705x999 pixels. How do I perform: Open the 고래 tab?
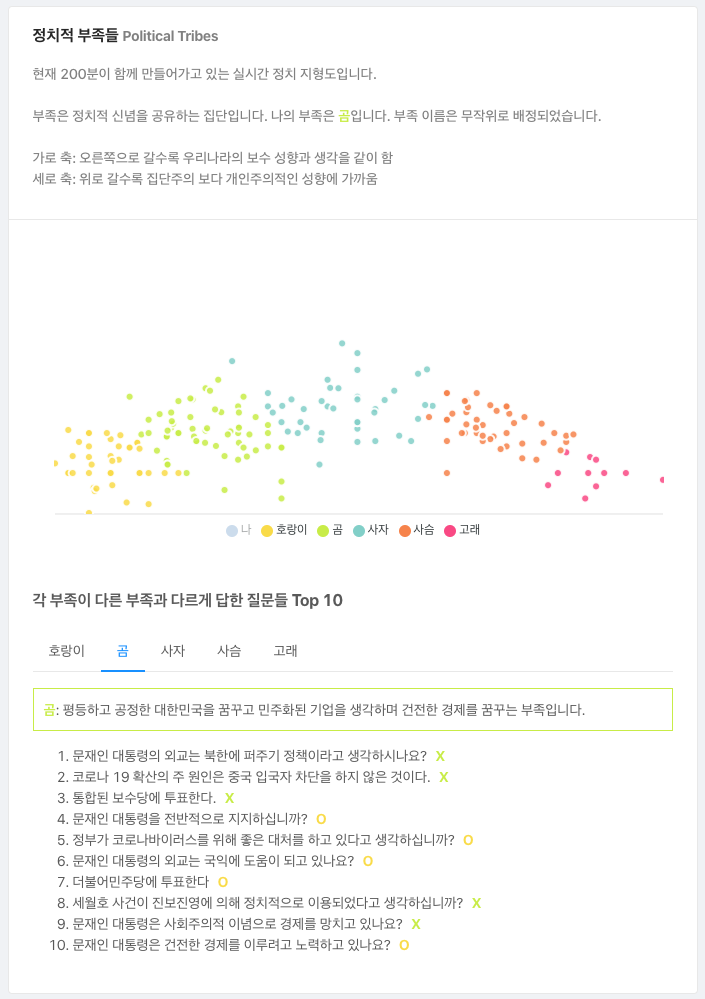[x=285, y=651]
